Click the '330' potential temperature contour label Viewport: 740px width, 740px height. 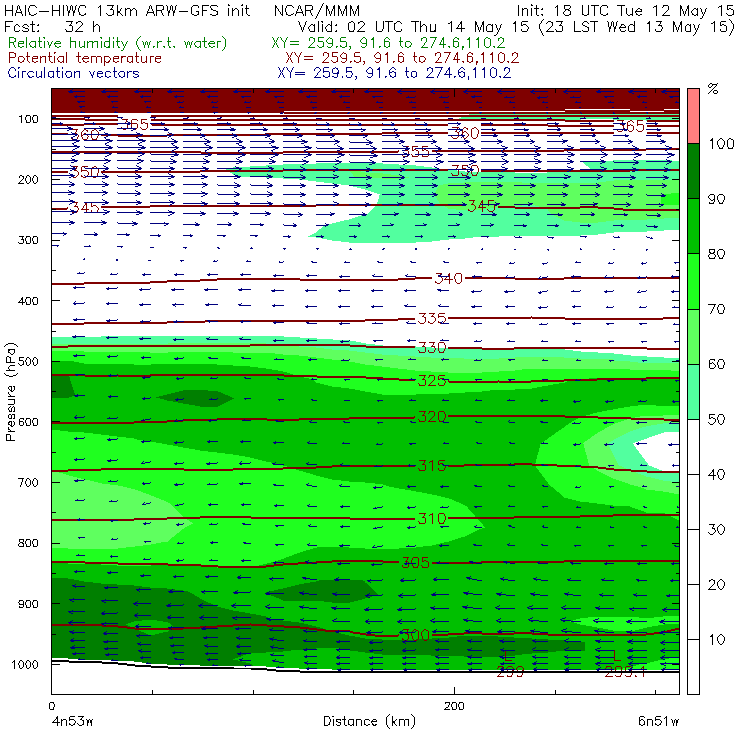[432, 348]
